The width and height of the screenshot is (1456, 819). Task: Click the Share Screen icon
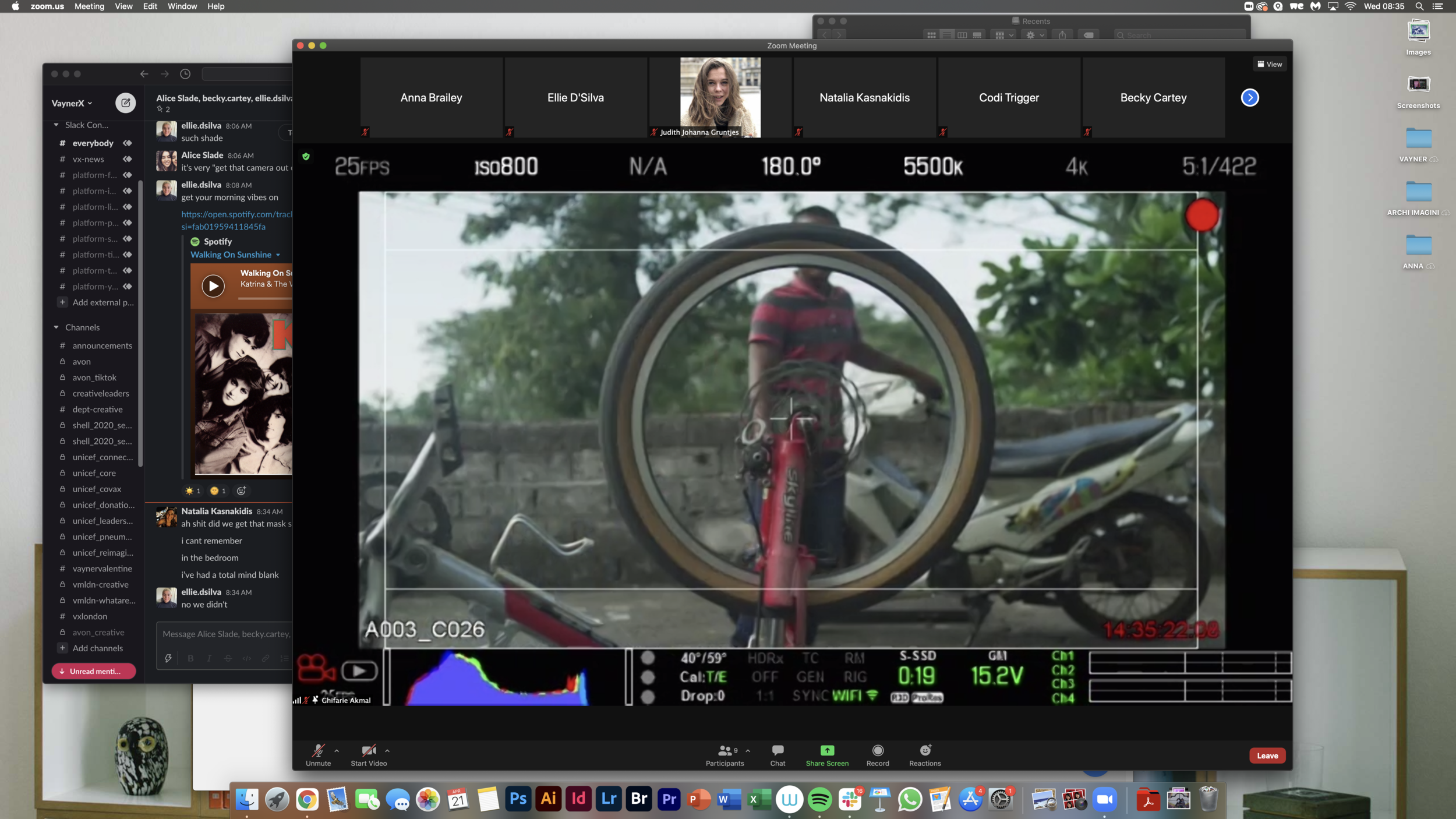coord(827,750)
